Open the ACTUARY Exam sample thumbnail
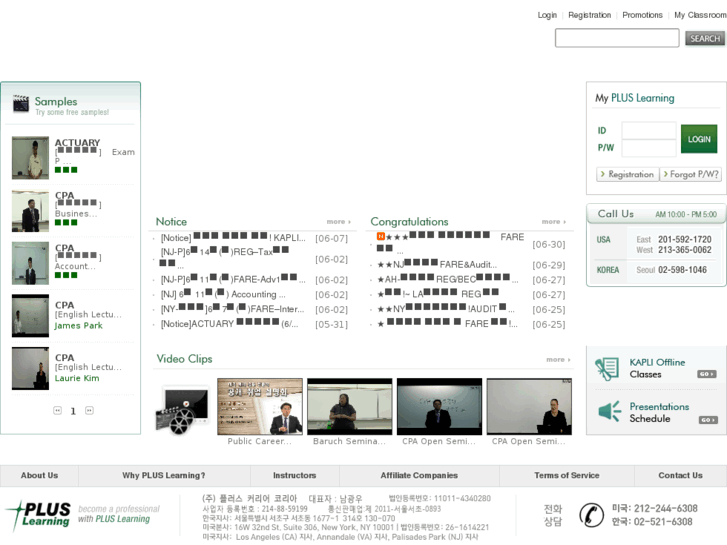This screenshot has width=727, height=545. click(30, 158)
